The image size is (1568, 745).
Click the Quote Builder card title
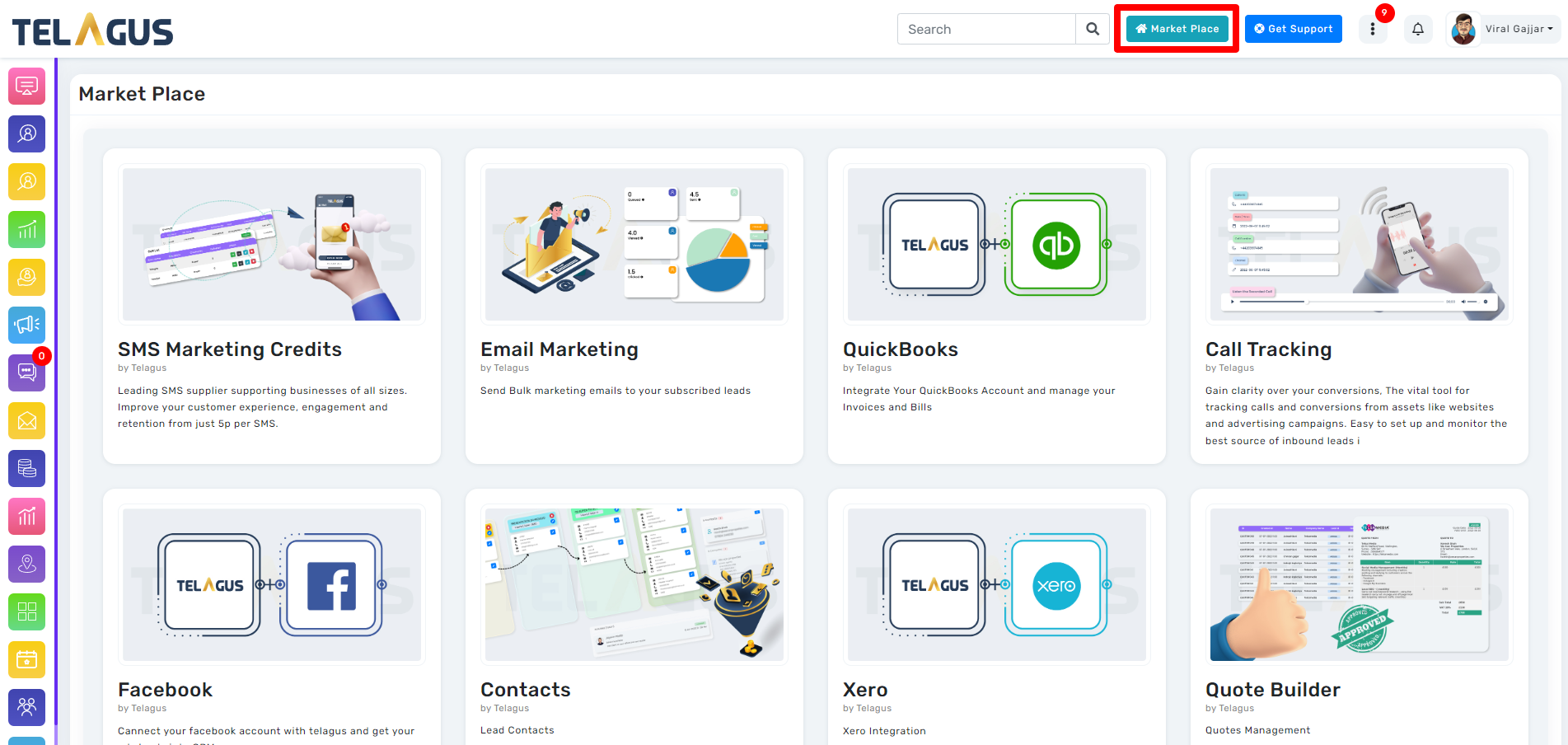click(1273, 690)
